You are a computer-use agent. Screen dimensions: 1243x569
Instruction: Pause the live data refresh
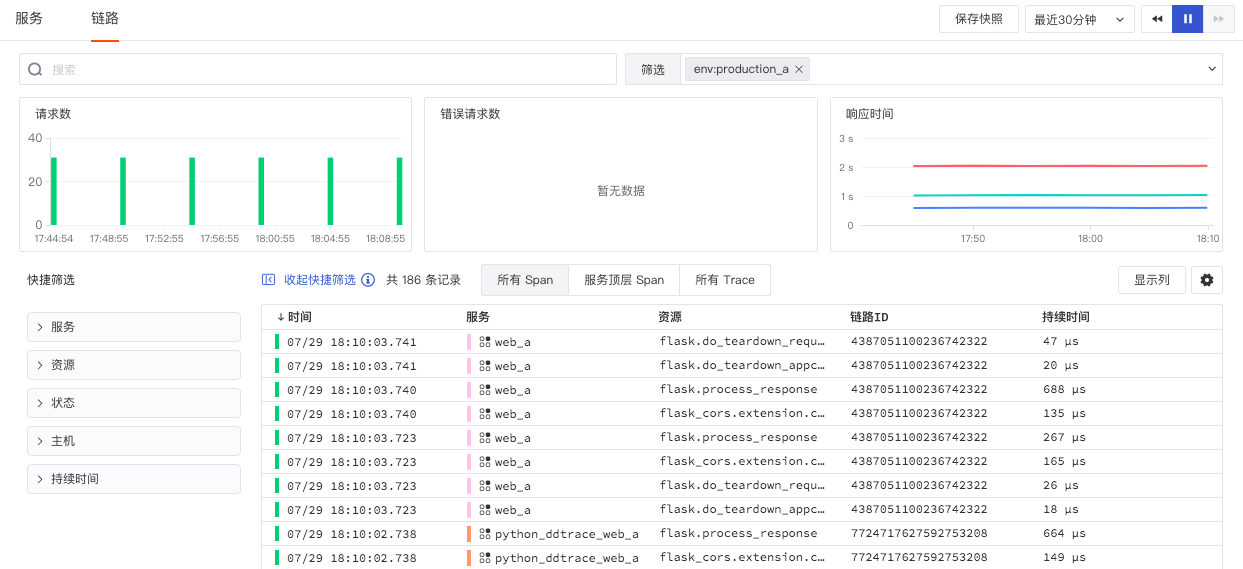[1188, 19]
